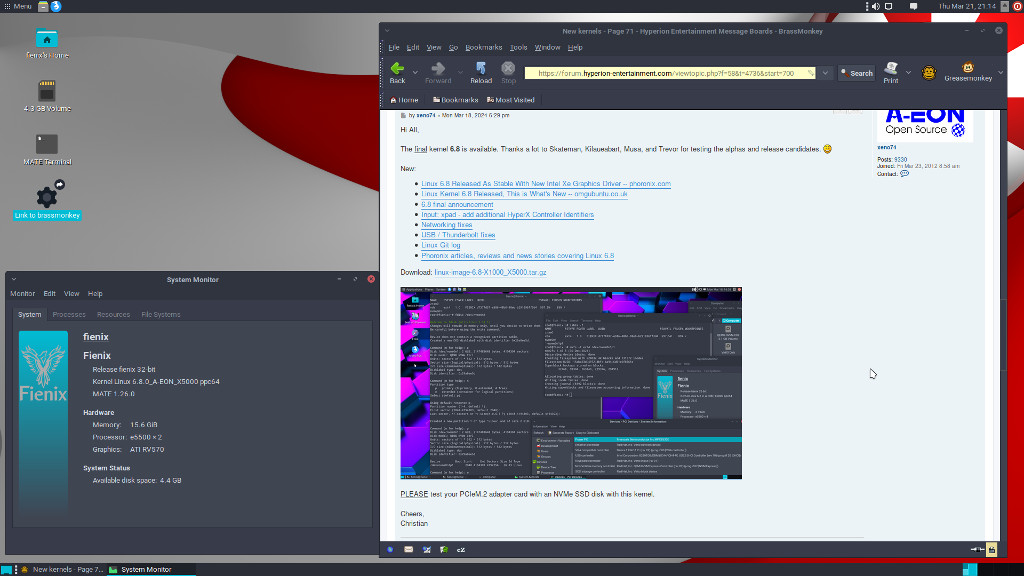Switch to New kernels taskbar window button
This screenshot has width=1024, height=576.
pos(62,569)
